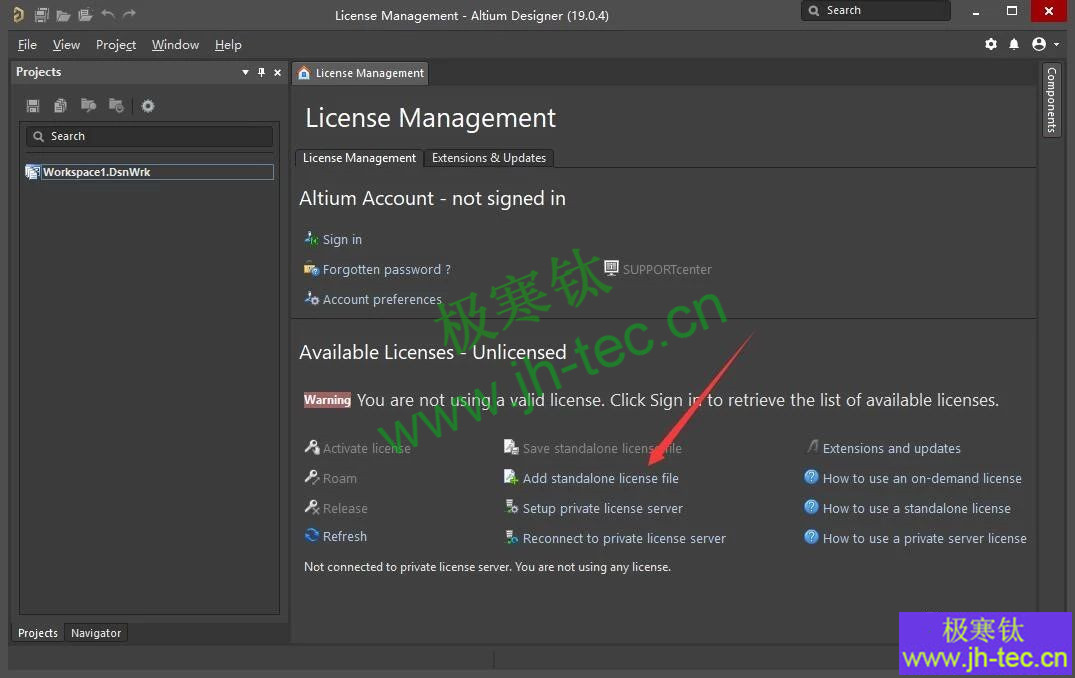Pin the Projects panel
The height and width of the screenshot is (678, 1075).
(x=261, y=72)
